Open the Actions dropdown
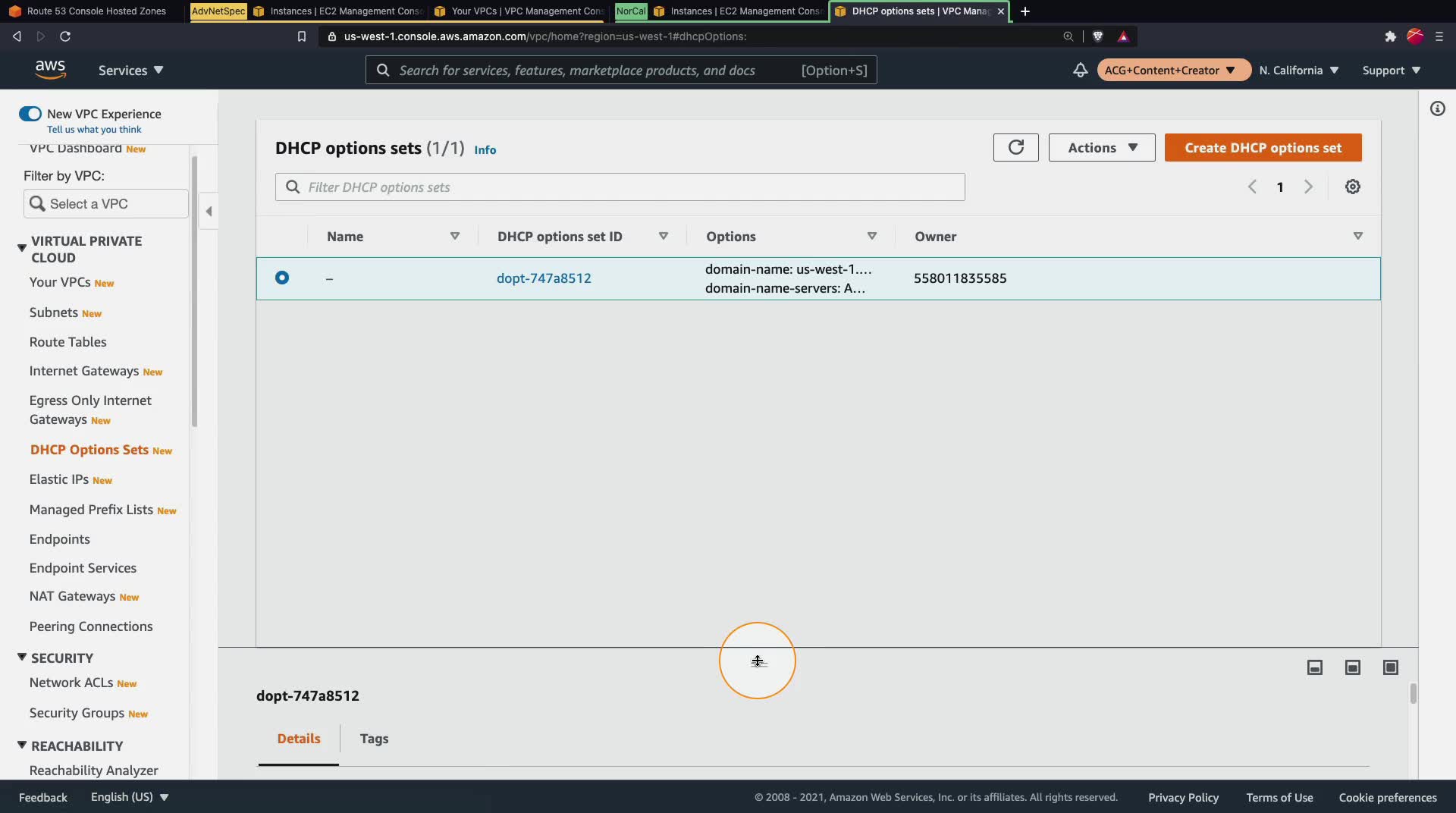Viewport: 1456px width, 813px height. tap(1102, 148)
